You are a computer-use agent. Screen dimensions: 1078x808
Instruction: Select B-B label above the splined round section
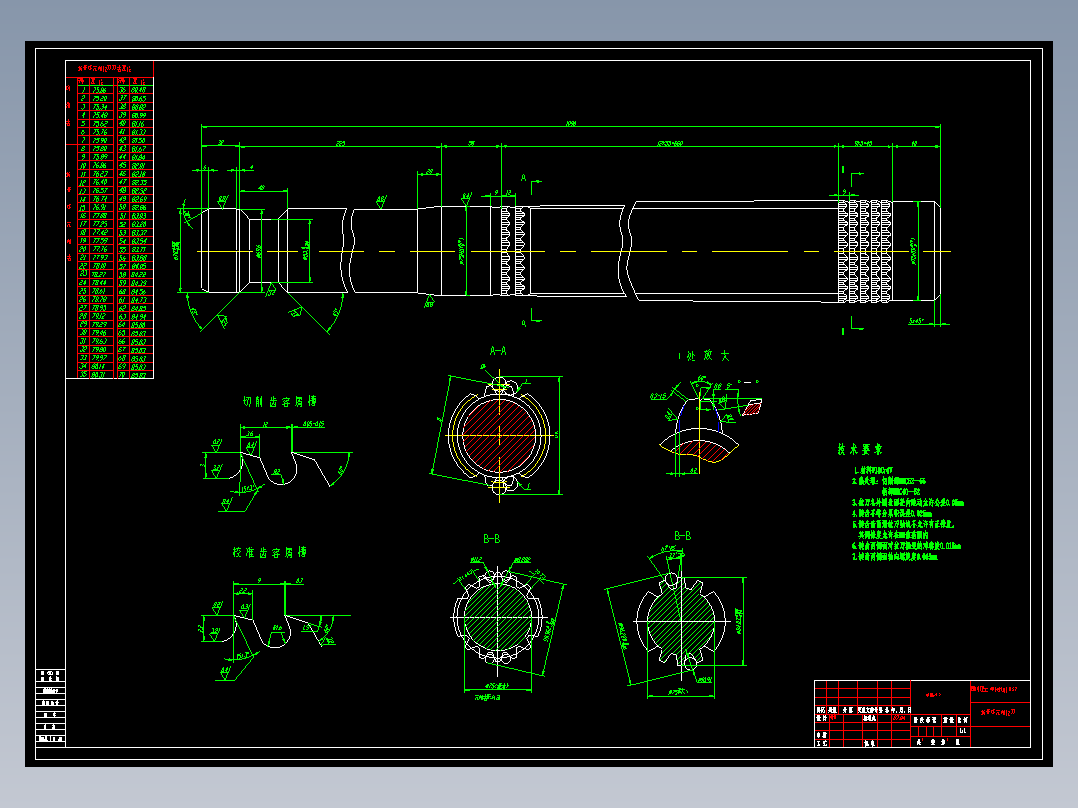[492, 539]
